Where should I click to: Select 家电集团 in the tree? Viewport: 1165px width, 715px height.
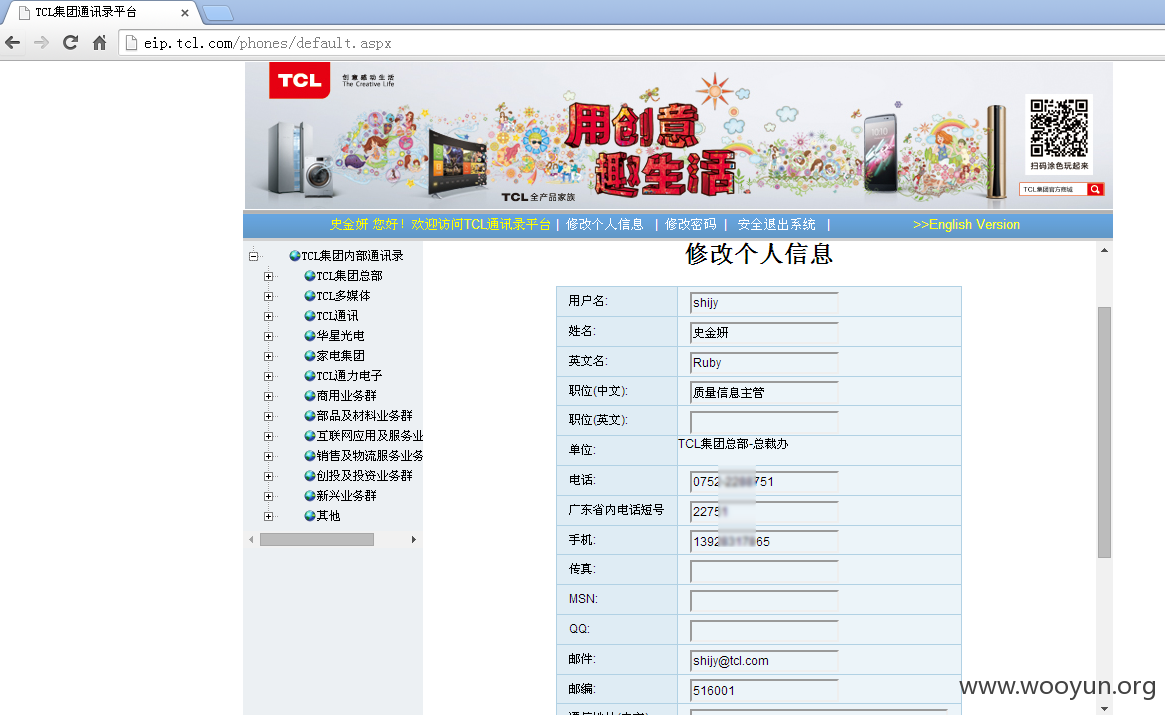(x=340, y=356)
